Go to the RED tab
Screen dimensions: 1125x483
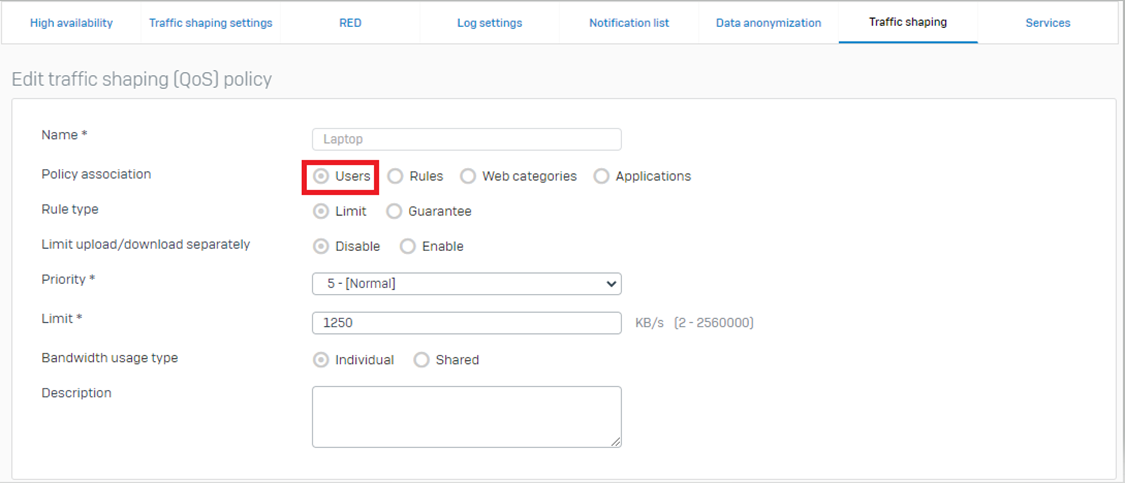[x=350, y=23]
